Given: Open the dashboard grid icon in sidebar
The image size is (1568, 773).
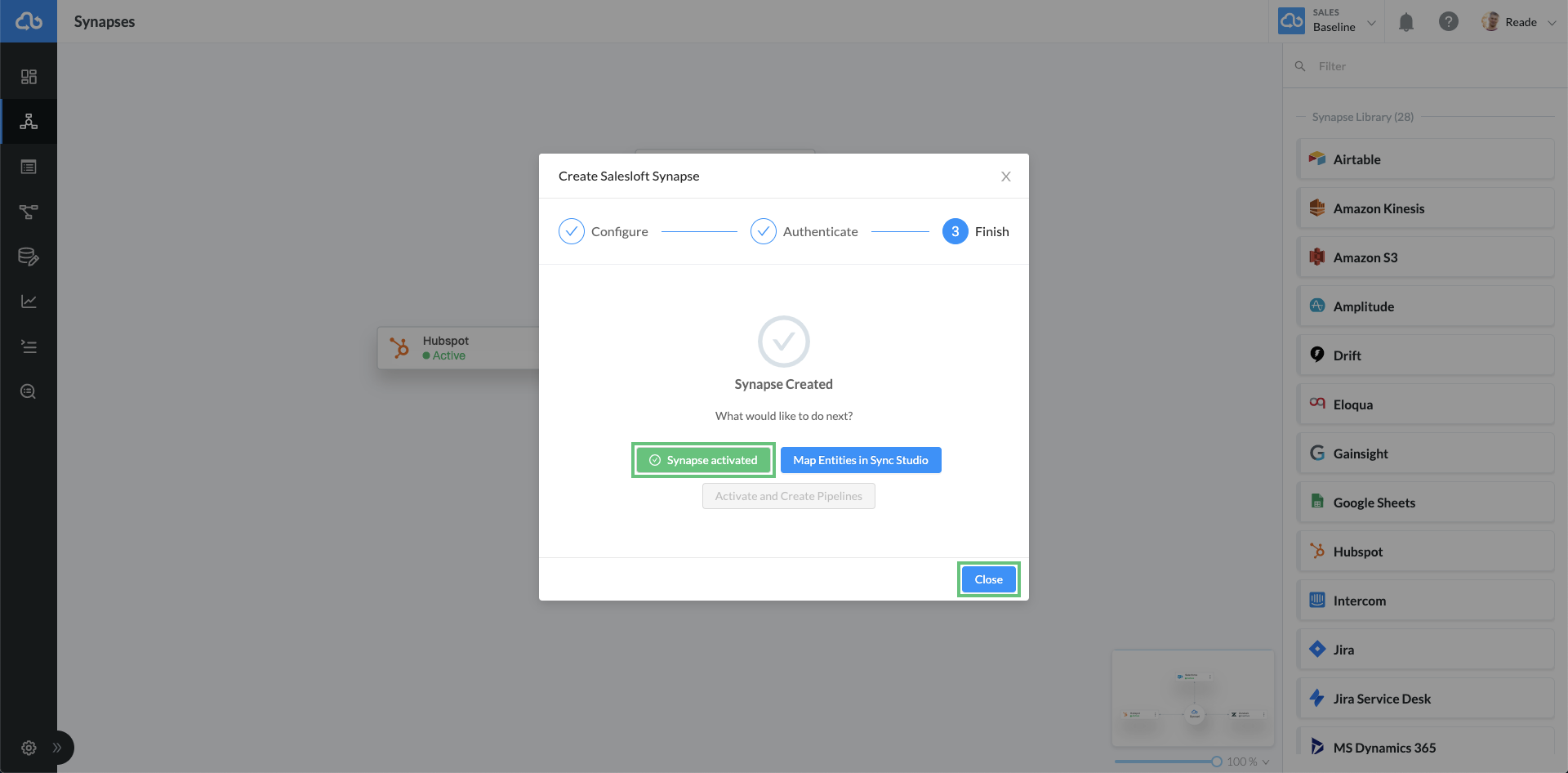Looking at the screenshot, I should click(29, 77).
